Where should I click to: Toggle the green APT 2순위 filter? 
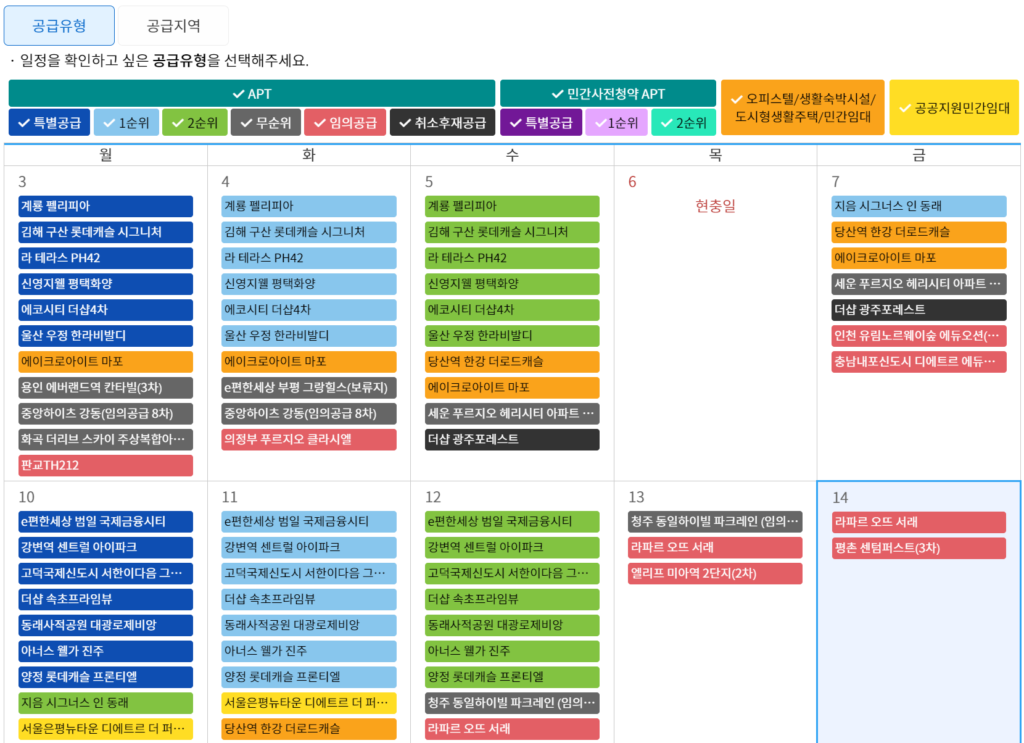195,123
